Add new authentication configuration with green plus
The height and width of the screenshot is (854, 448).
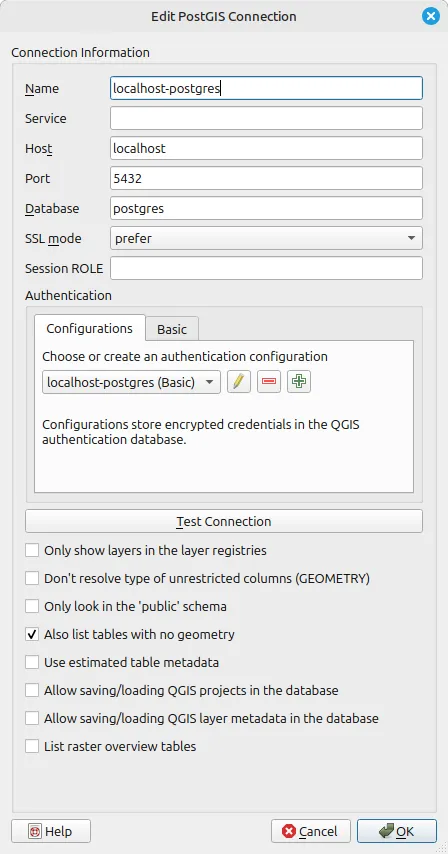coord(299,382)
